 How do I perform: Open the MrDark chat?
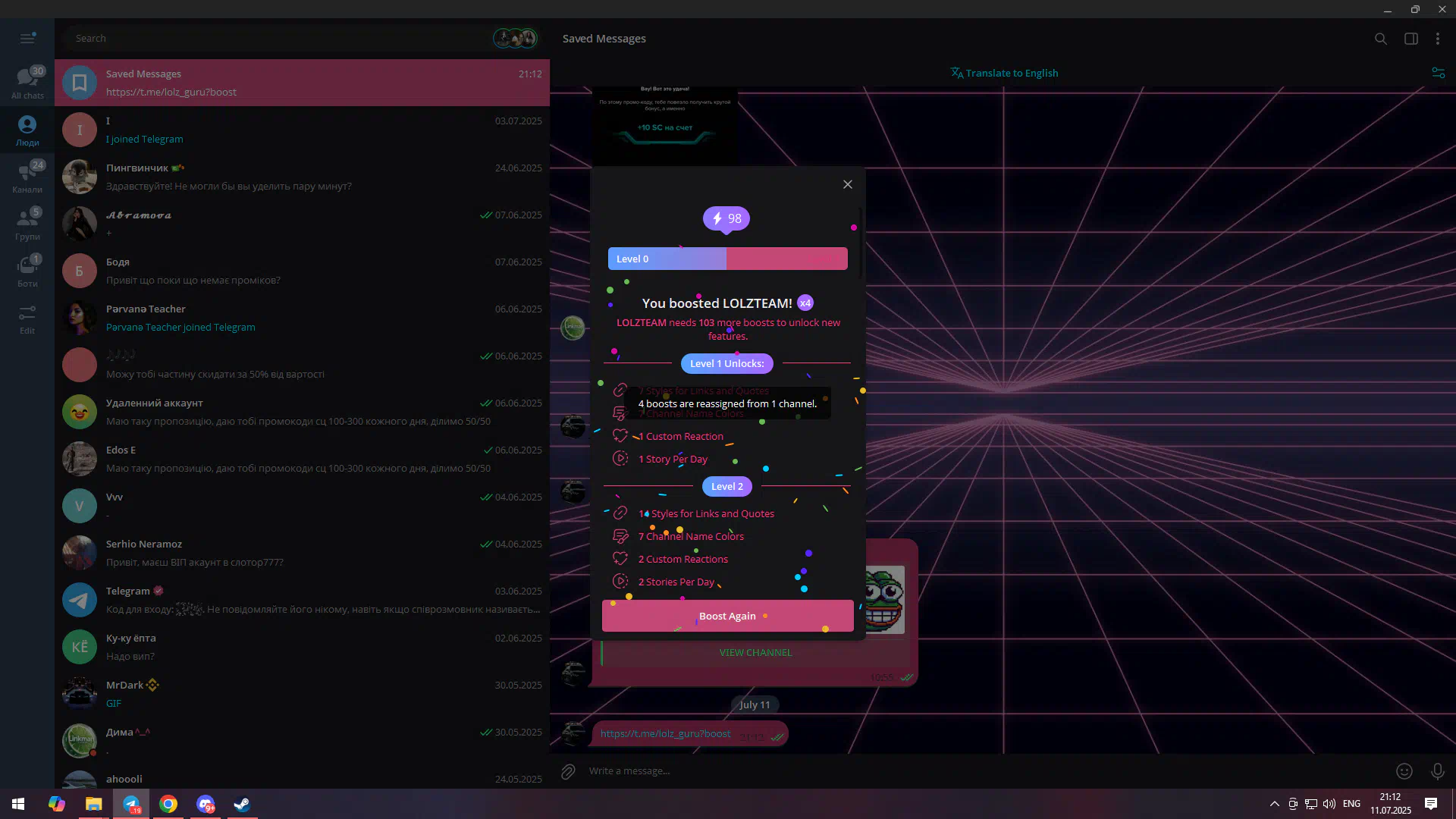[x=303, y=694]
